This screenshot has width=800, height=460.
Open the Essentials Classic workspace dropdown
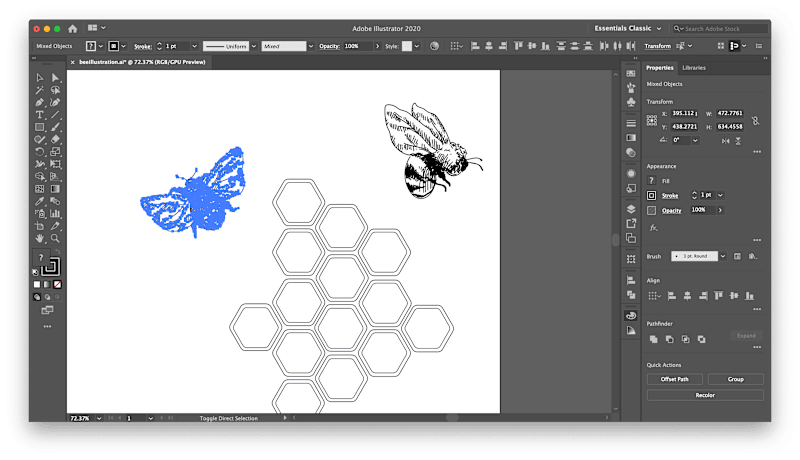click(x=628, y=29)
